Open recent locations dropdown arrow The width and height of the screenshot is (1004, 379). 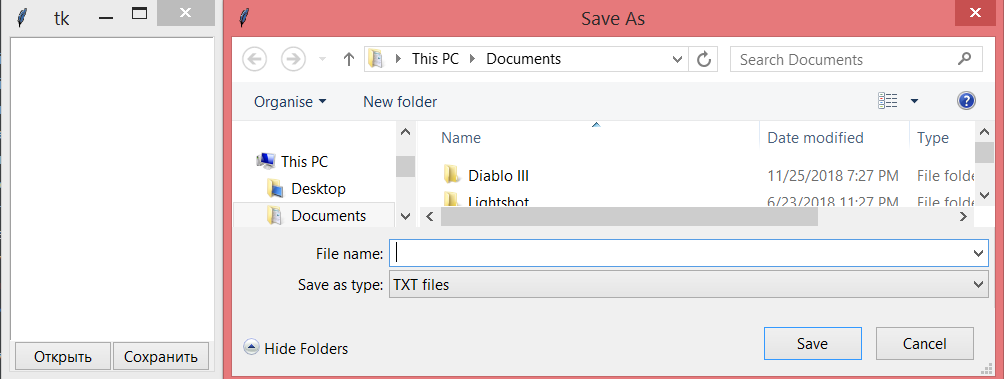click(323, 60)
